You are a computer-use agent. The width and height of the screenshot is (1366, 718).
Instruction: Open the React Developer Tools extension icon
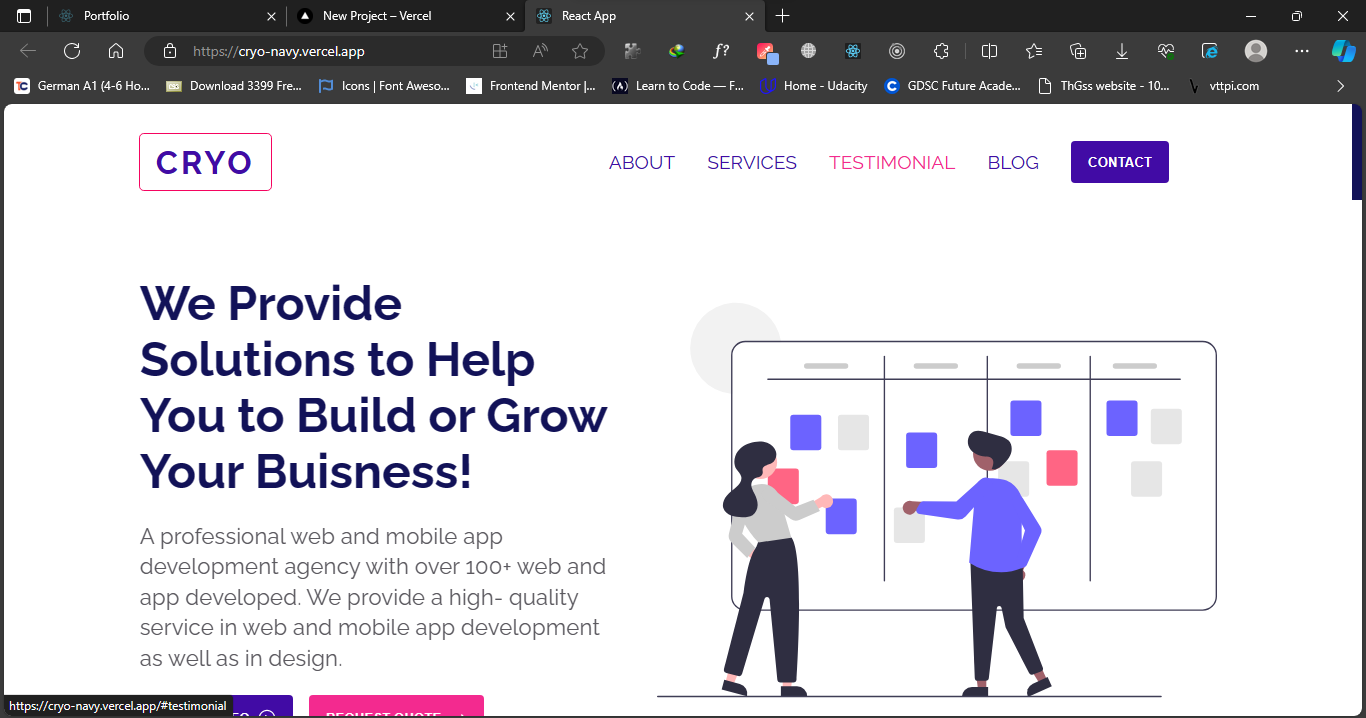pyautogui.click(x=852, y=50)
